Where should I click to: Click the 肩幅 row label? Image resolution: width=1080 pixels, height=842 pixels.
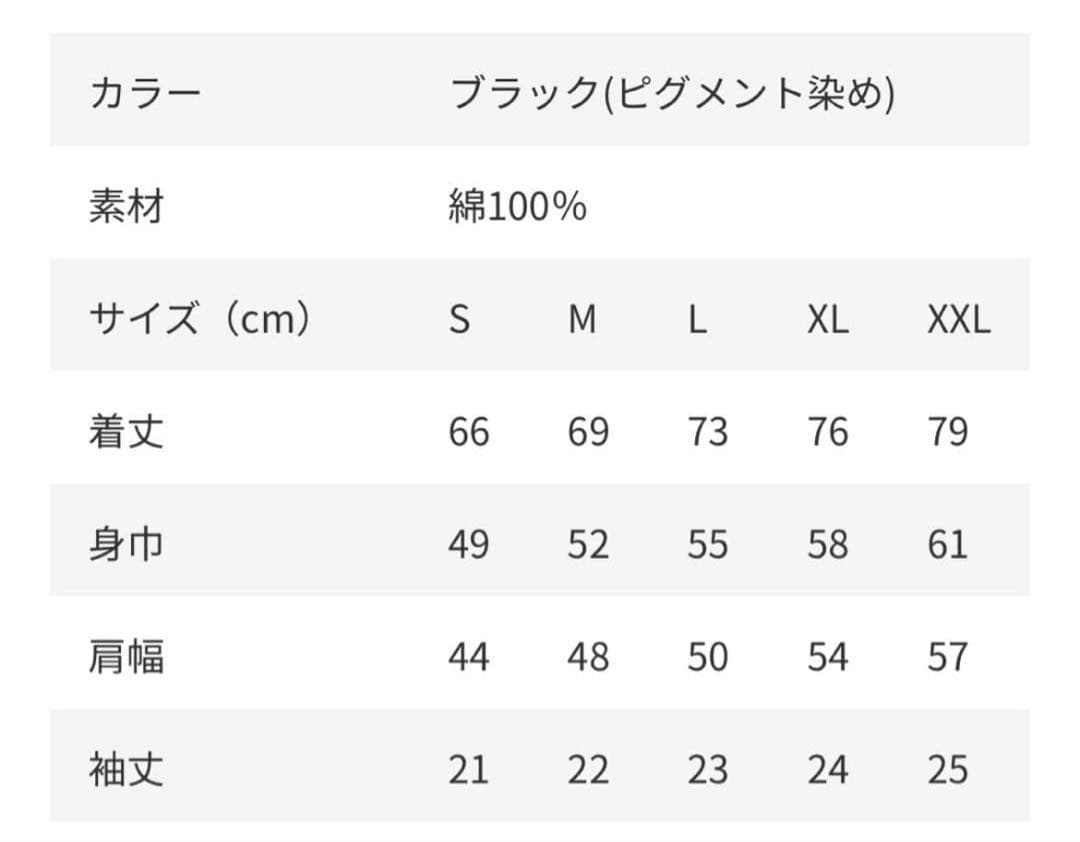tap(127, 656)
